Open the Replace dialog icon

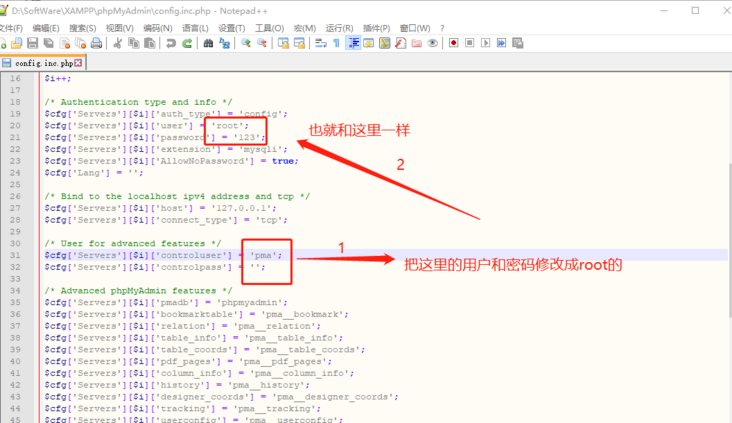pyautogui.click(x=225, y=43)
